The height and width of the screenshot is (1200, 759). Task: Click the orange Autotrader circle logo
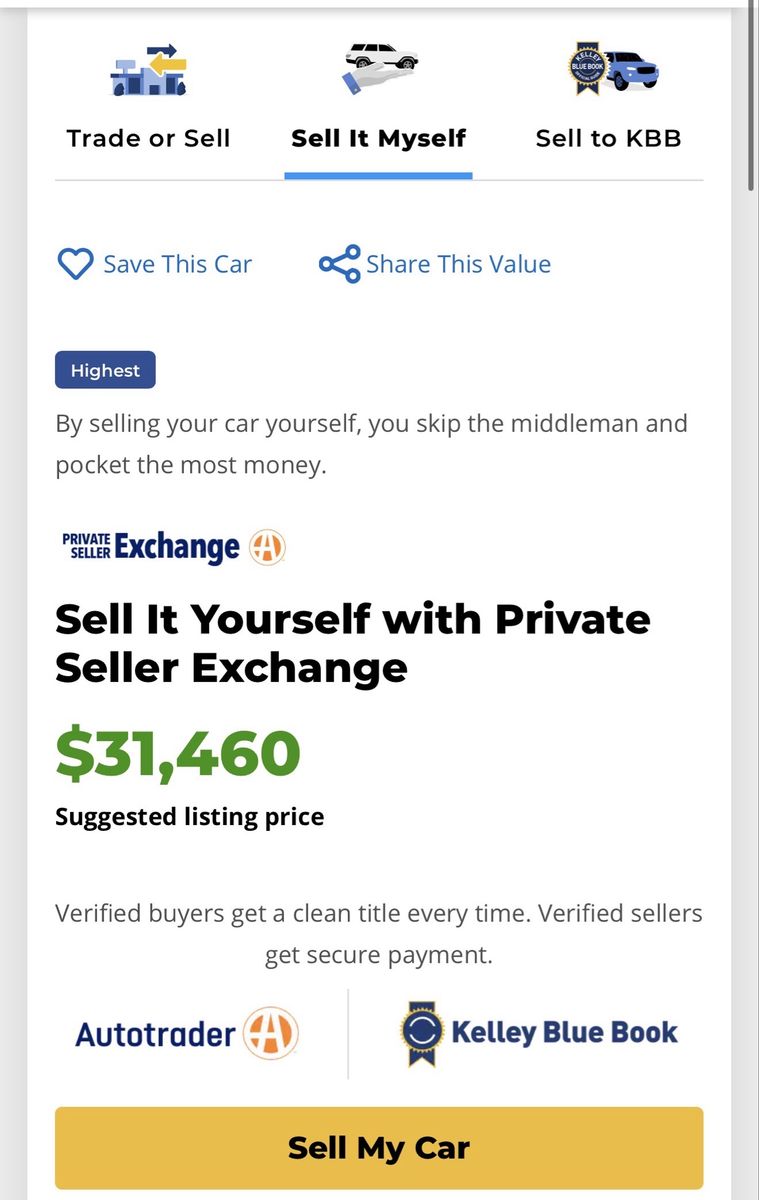[x=272, y=1033]
